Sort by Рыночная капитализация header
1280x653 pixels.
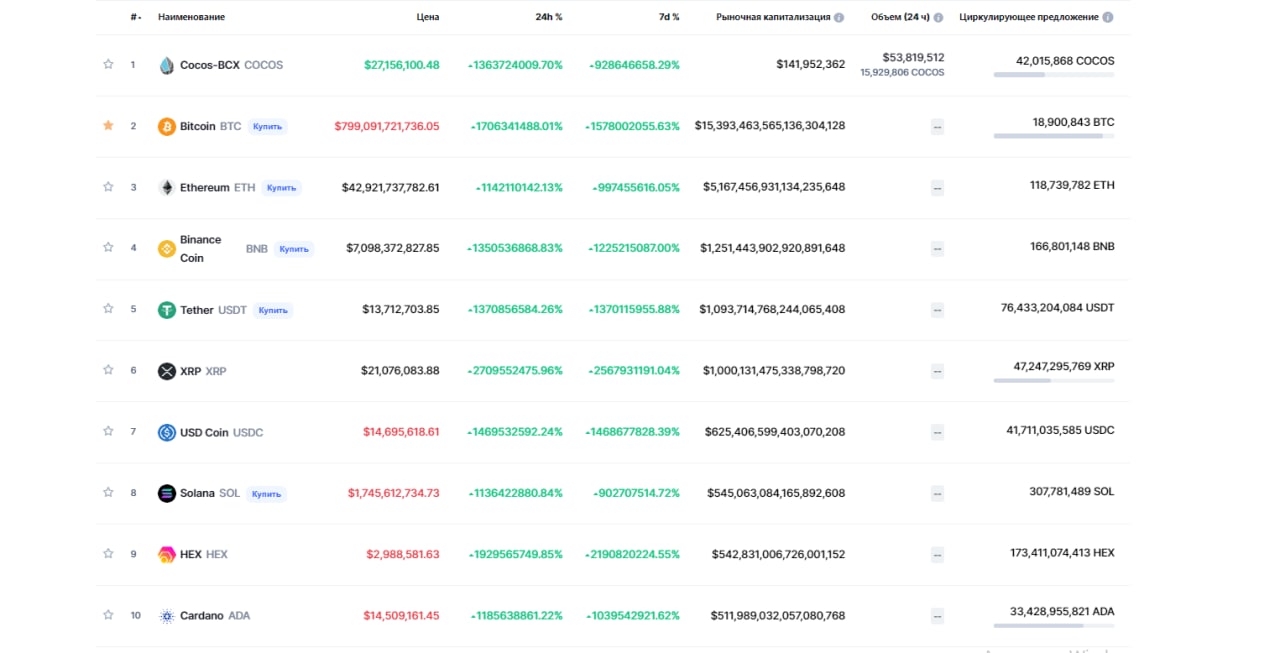coord(773,17)
